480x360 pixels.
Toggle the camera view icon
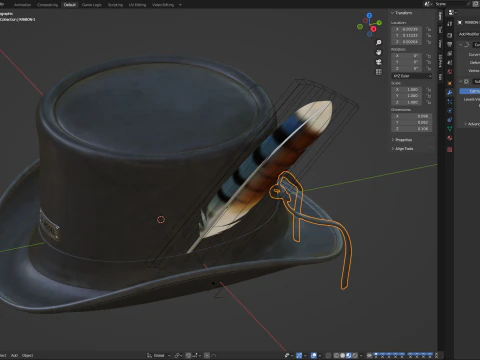tap(379, 62)
